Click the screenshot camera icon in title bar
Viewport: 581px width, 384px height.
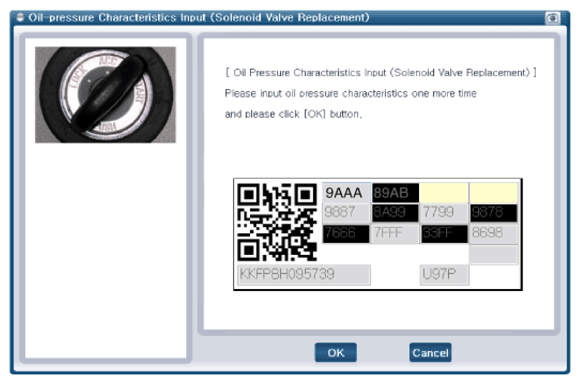click(x=552, y=18)
